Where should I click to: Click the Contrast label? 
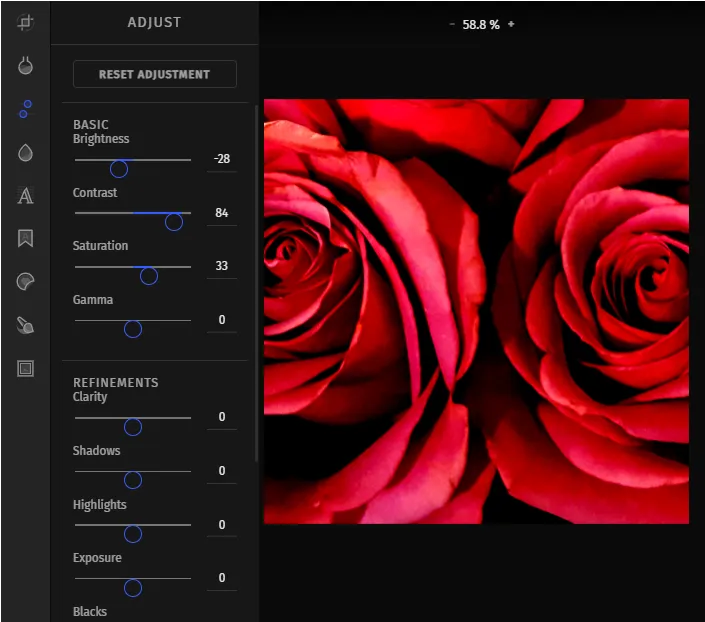tap(95, 192)
